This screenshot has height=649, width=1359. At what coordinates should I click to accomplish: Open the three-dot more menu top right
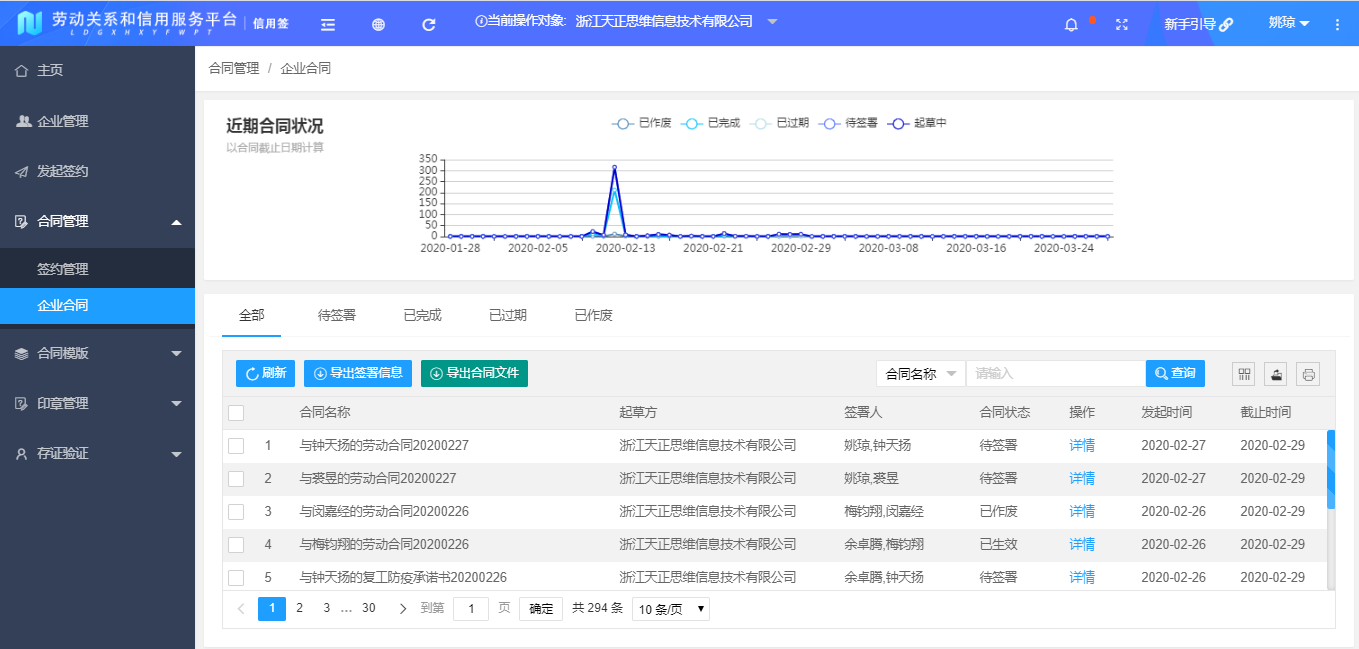click(1337, 22)
